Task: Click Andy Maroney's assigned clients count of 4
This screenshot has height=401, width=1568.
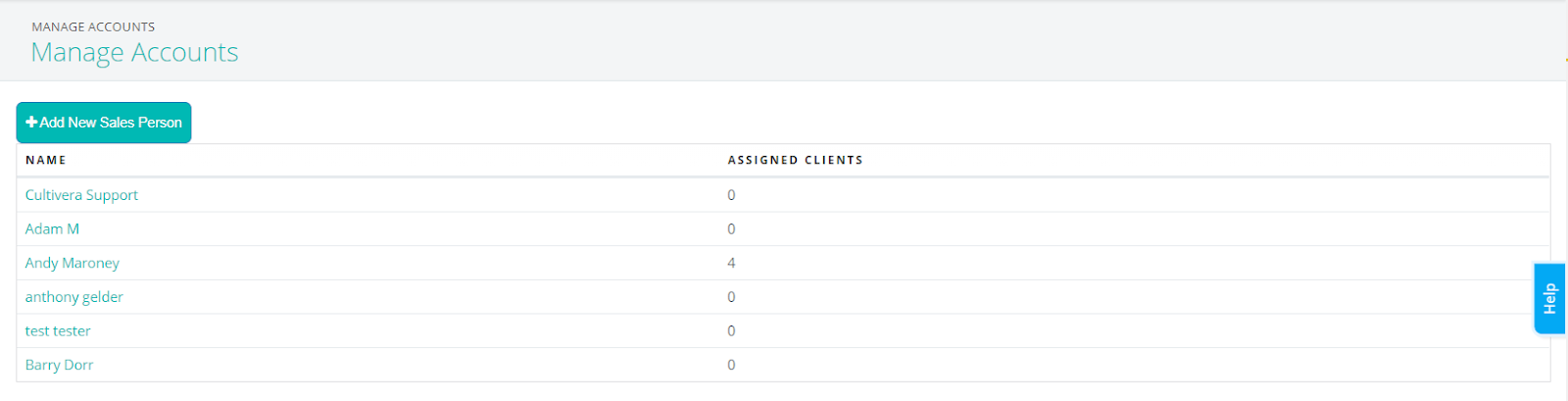Action: point(731,263)
